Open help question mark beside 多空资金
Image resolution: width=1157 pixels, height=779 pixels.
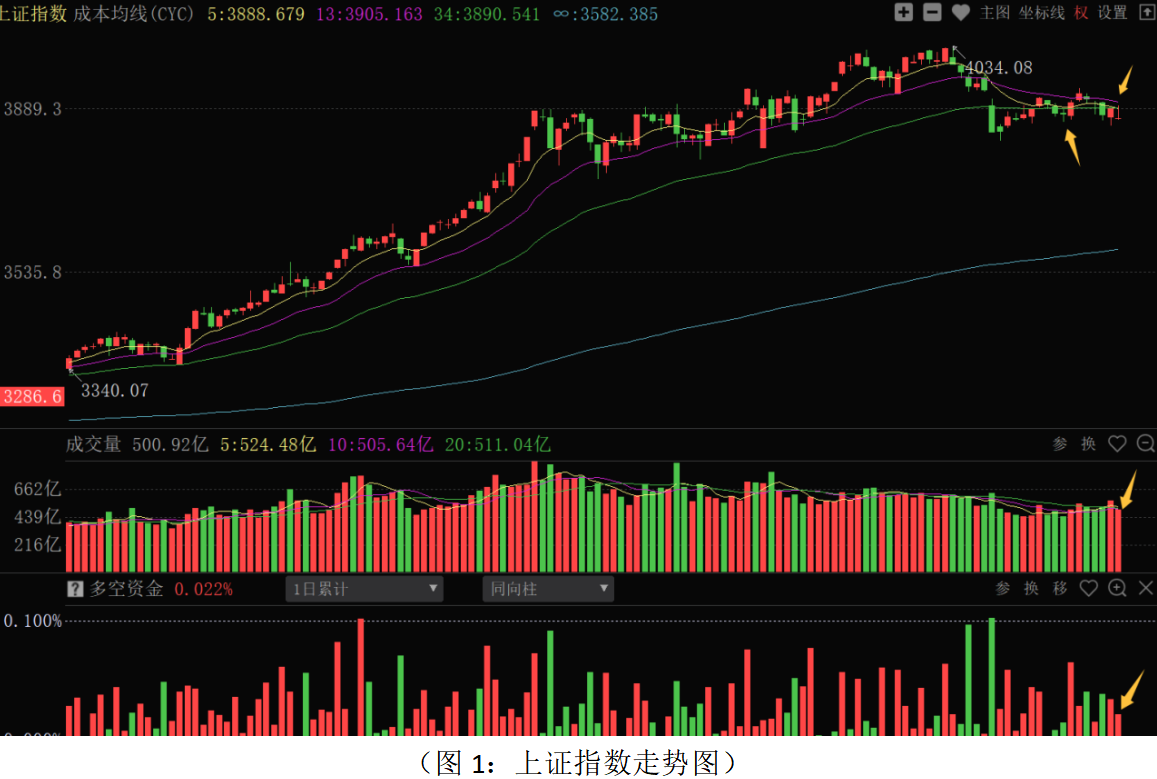[x=75, y=589]
